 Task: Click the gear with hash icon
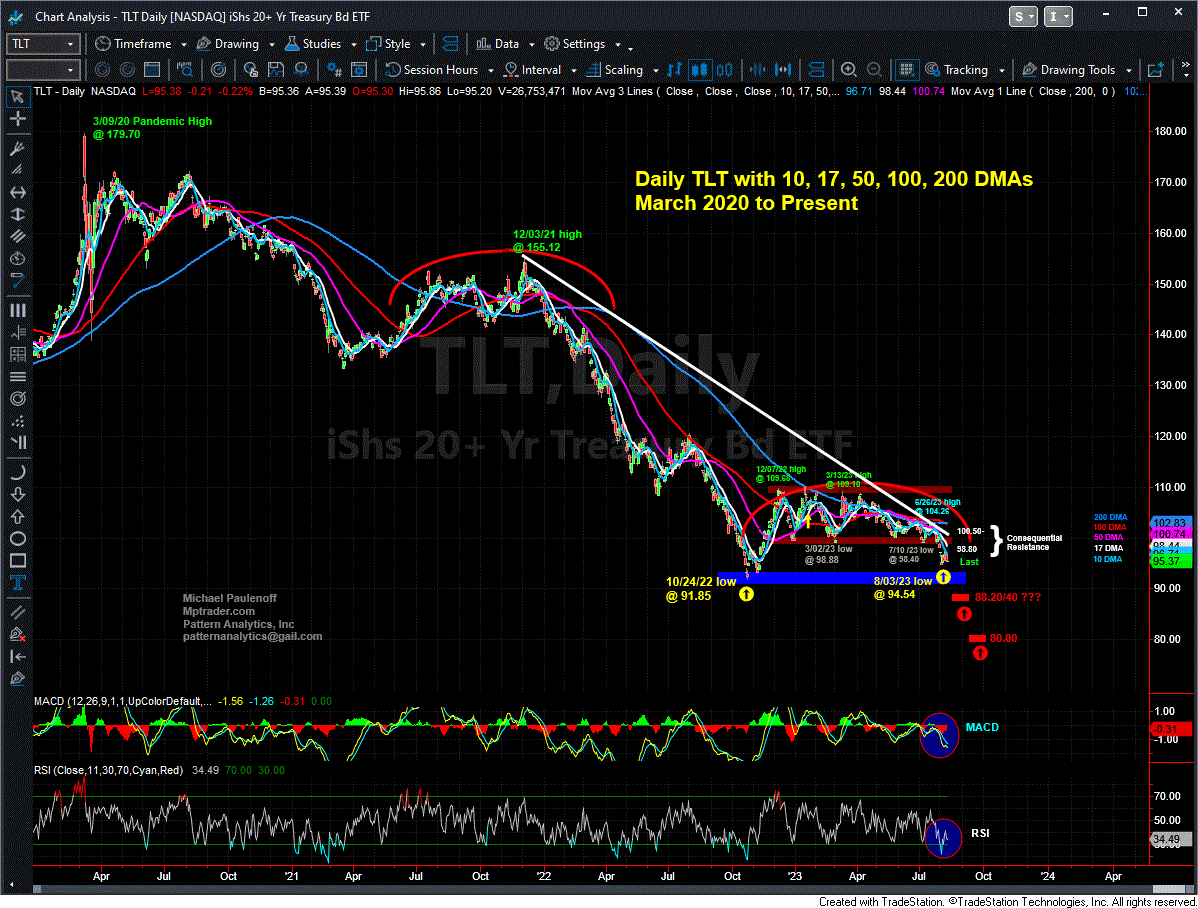[334, 70]
